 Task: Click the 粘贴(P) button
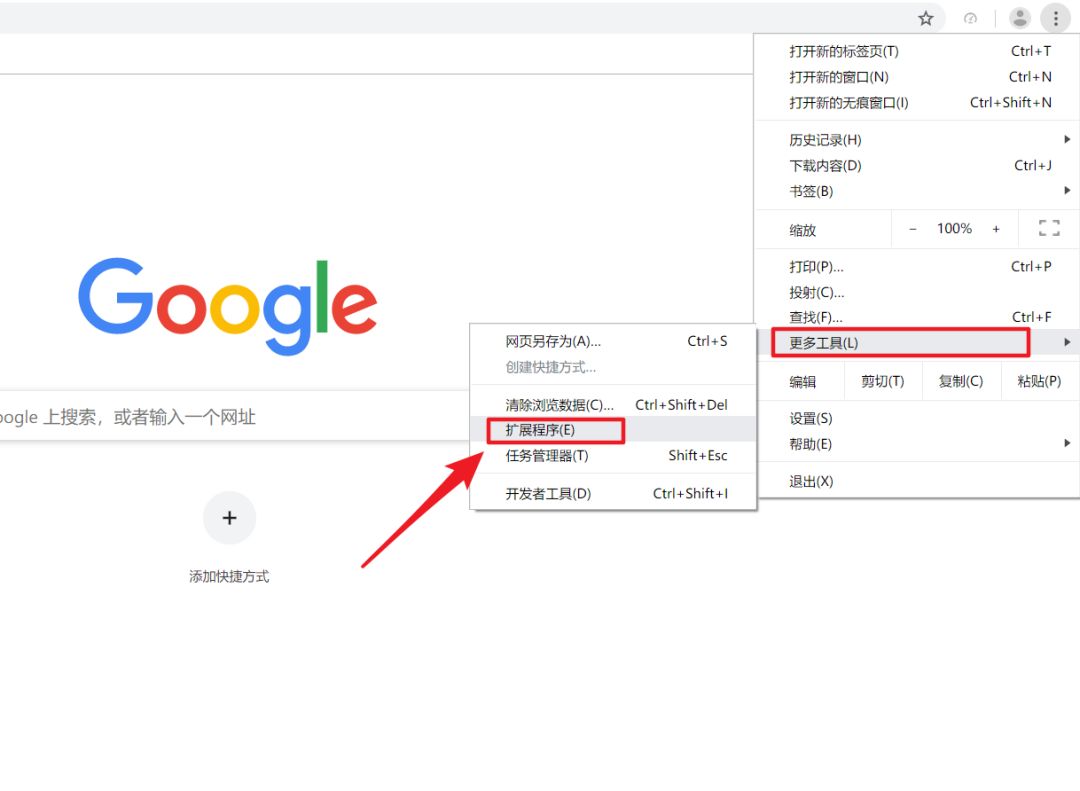click(x=1039, y=381)
